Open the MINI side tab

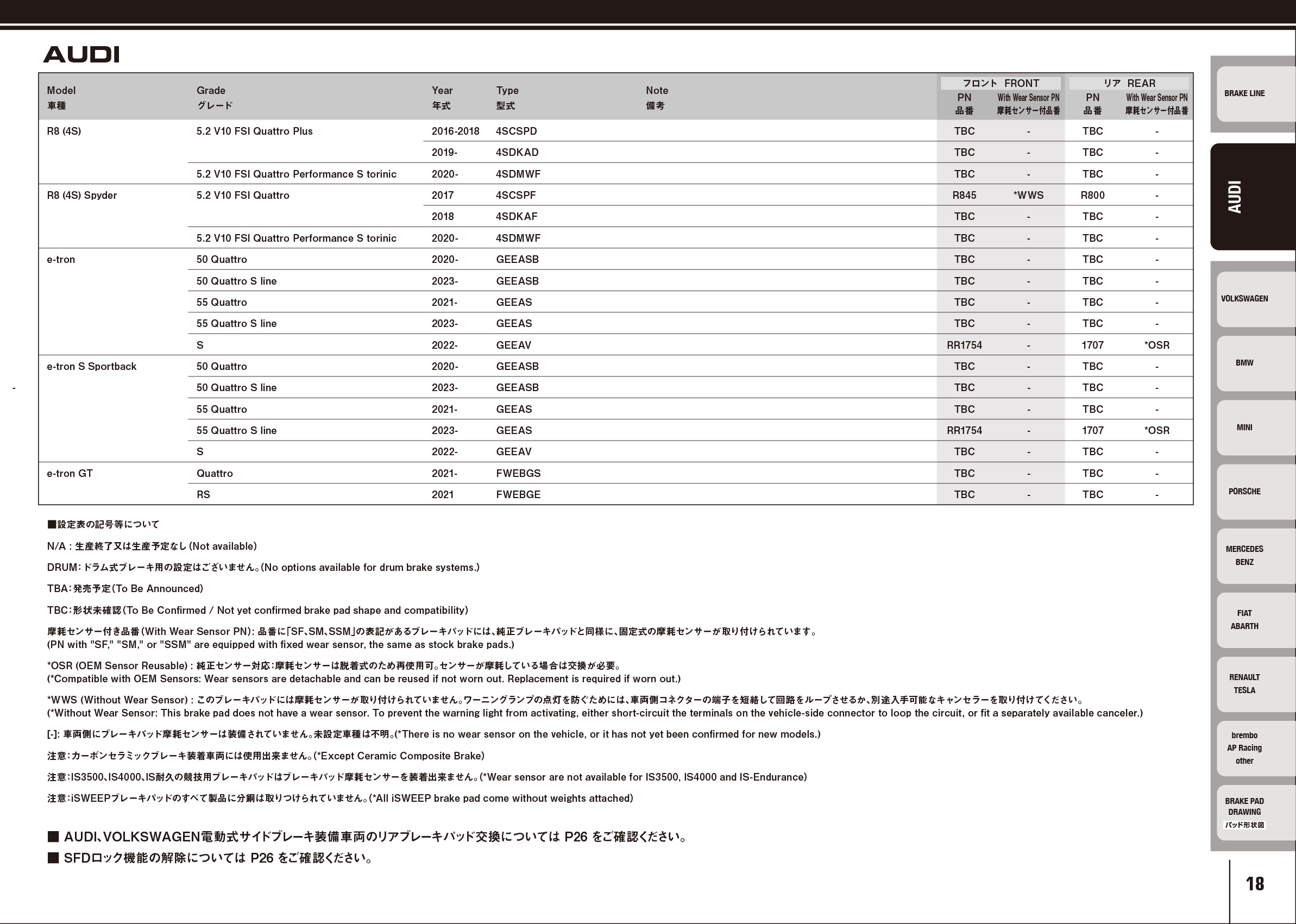1256,428
